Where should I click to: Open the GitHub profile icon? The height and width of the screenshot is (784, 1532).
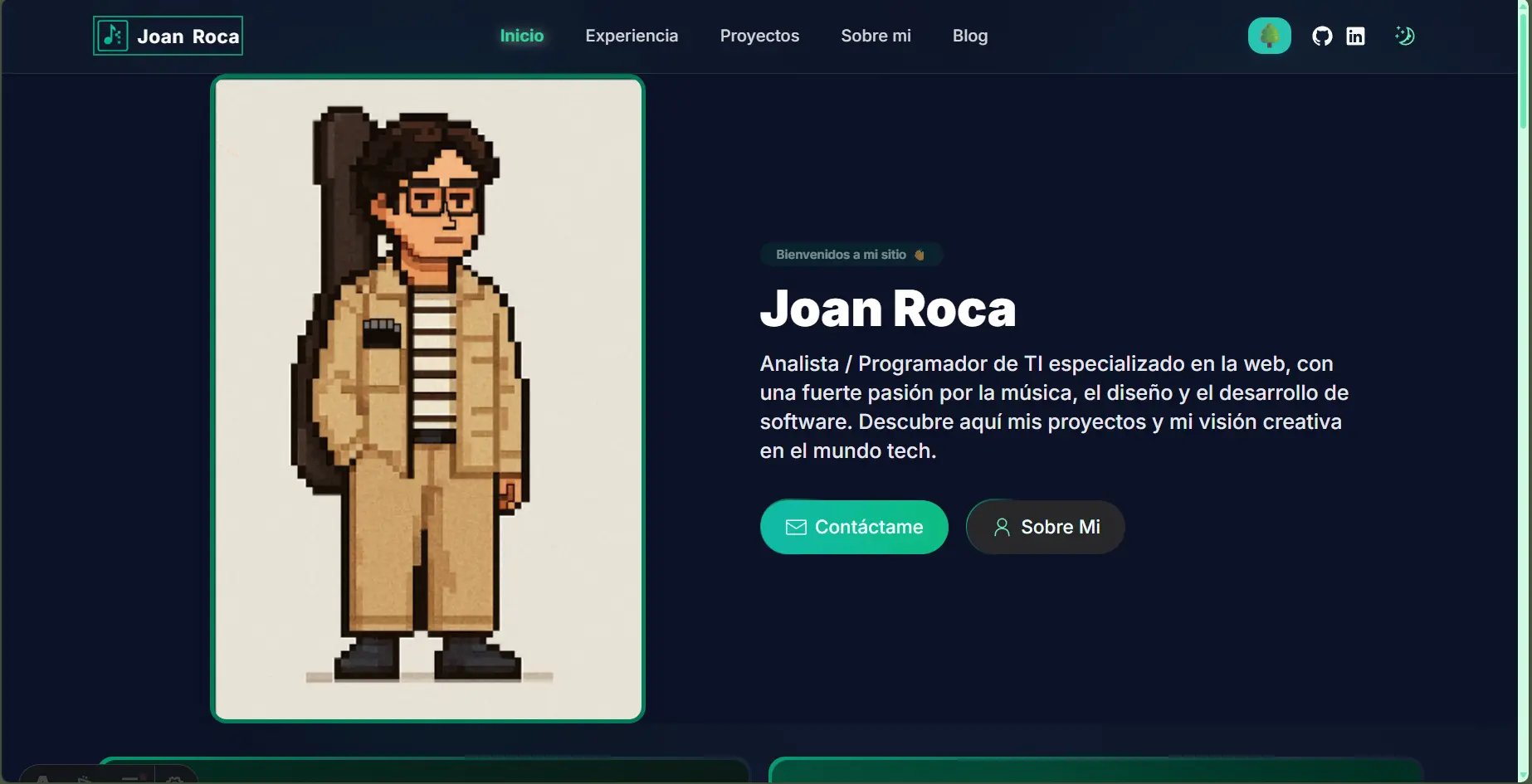1321,35
